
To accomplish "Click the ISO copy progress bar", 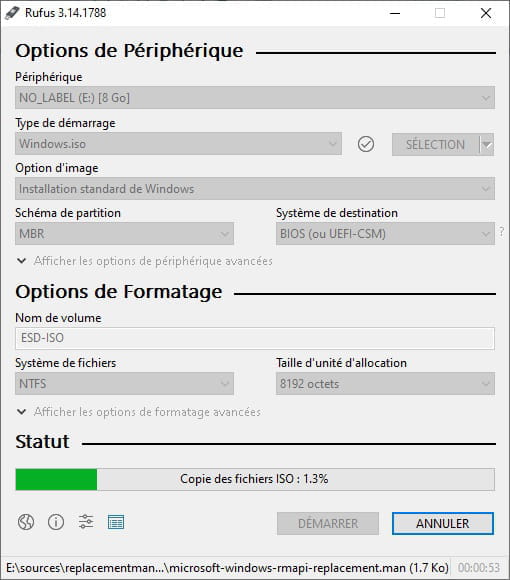I will [255, 479].
